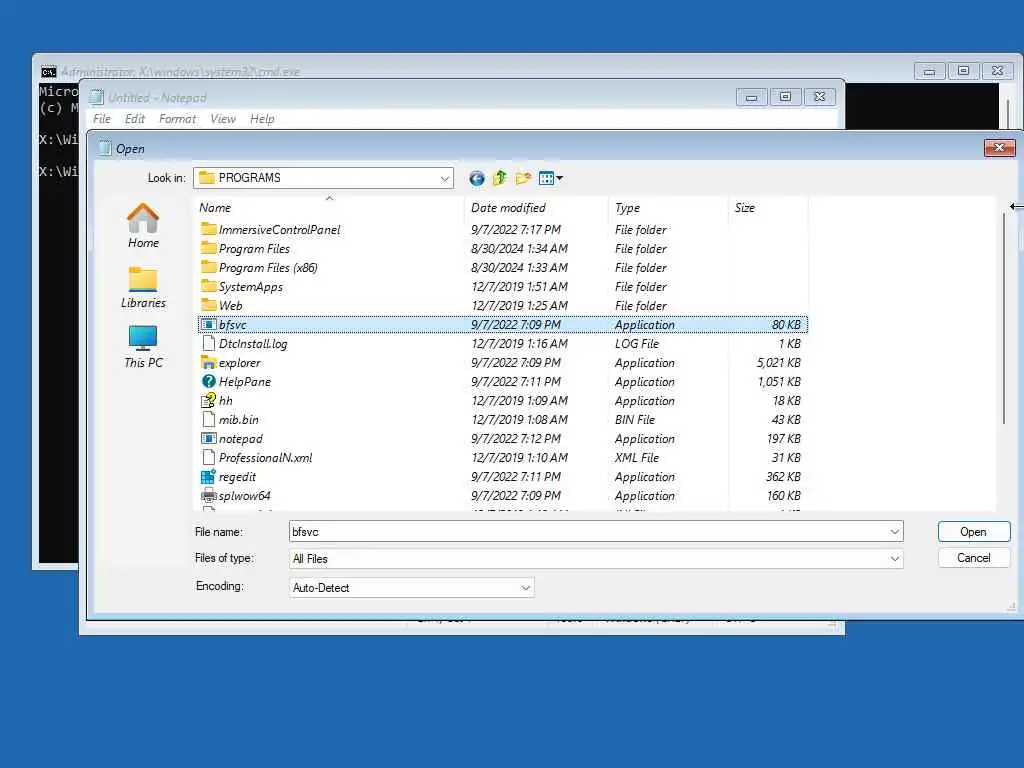This screenshot has width=1024, height=768.
Task: Select the explorer application icon
Action: tap(208, 362)
